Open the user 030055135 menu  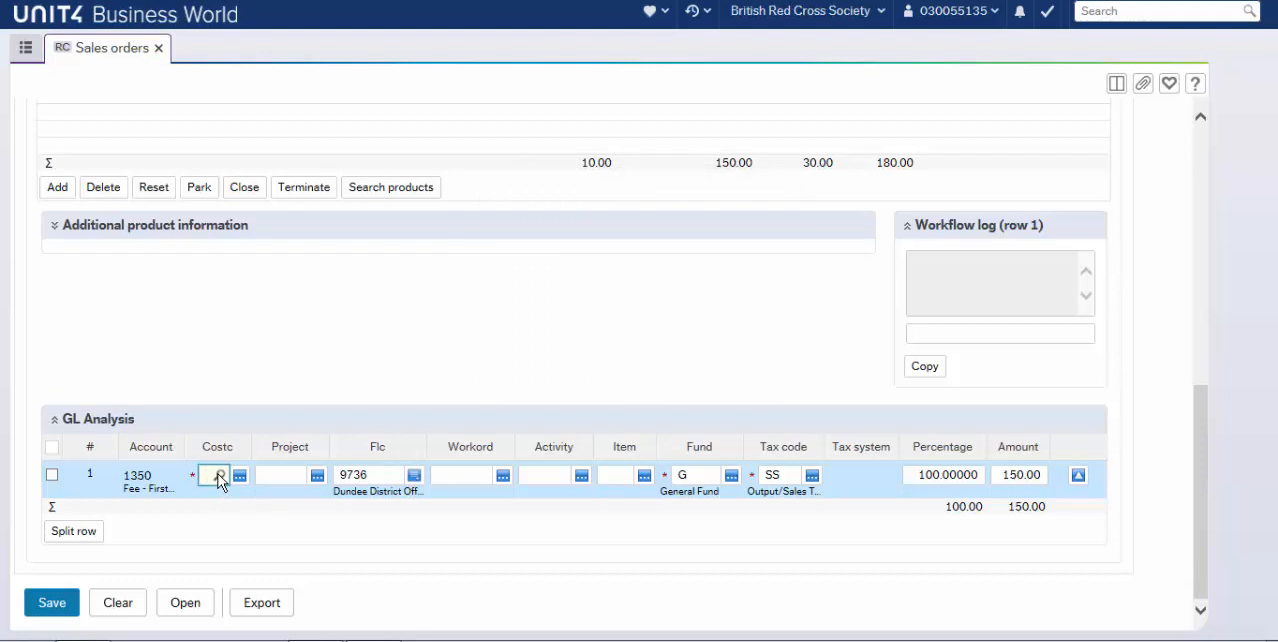click(x=952, y=11)
